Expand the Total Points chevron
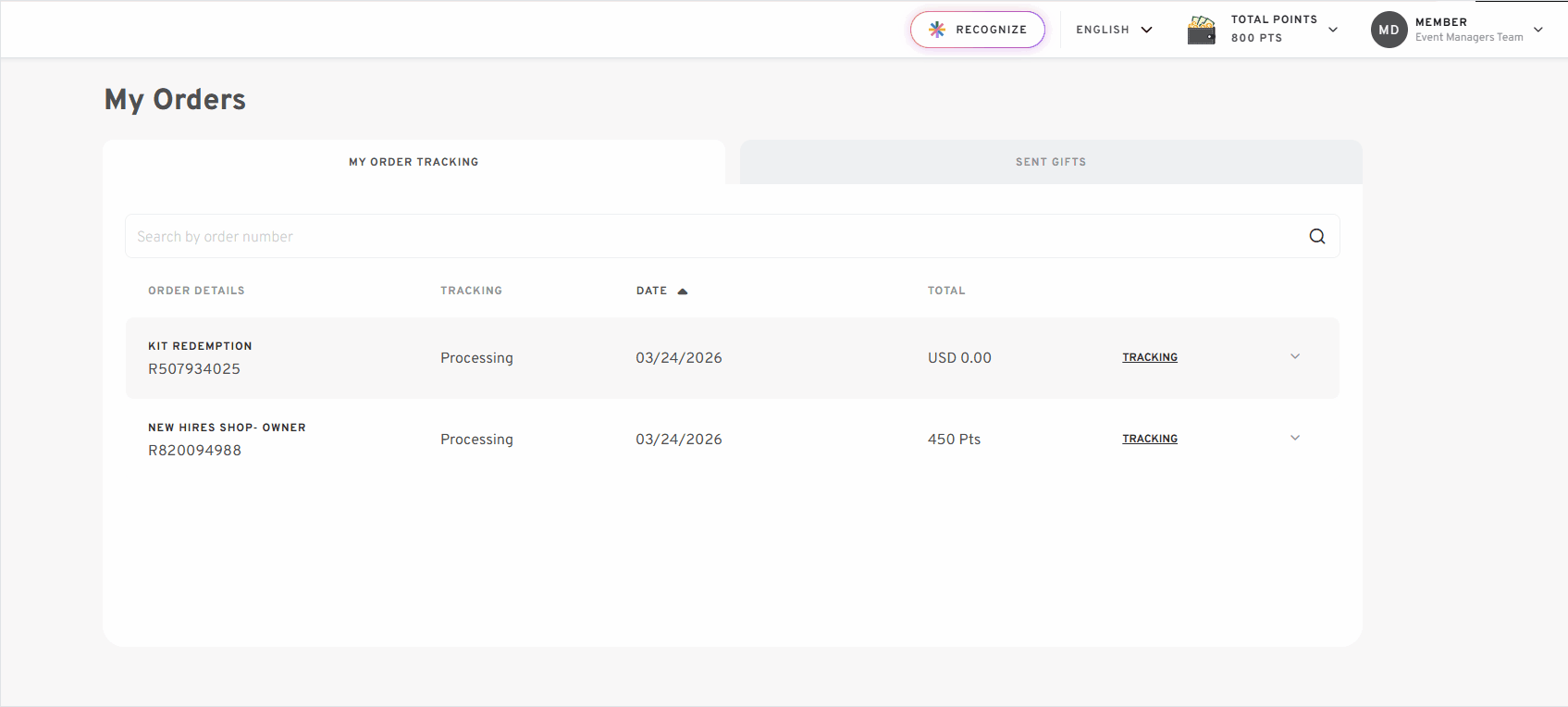 point(1333,30)
